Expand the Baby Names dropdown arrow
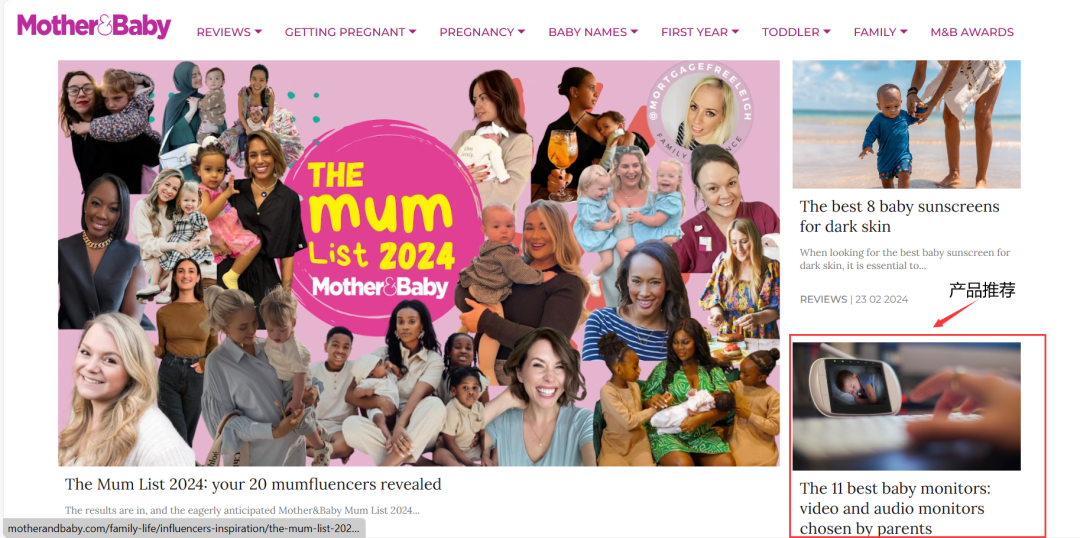The width and height of the screenshot is (1080, 538). pyautogui.click(x=634, y=32)
